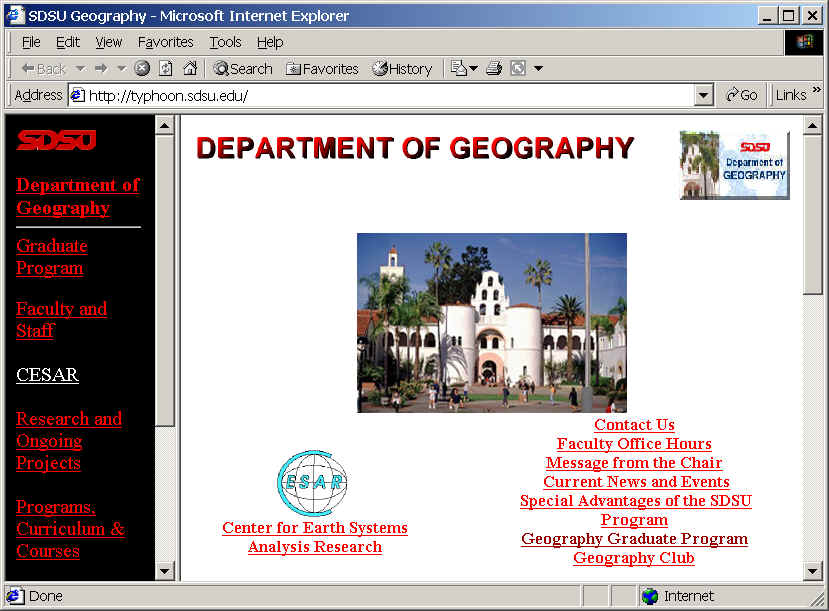The image size is (829, 611).
Task: Click the campus building photo
Action: tap(492, 322)
